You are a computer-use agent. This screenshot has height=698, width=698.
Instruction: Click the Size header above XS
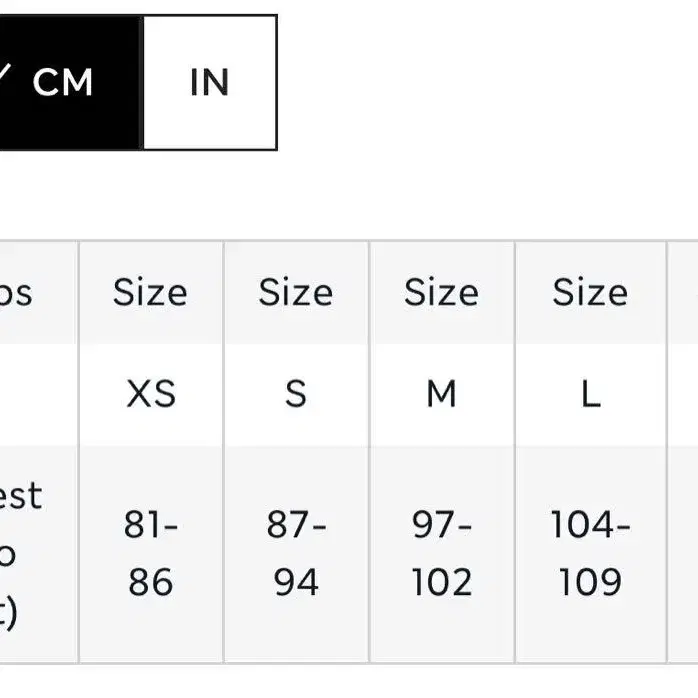point(151,292)
